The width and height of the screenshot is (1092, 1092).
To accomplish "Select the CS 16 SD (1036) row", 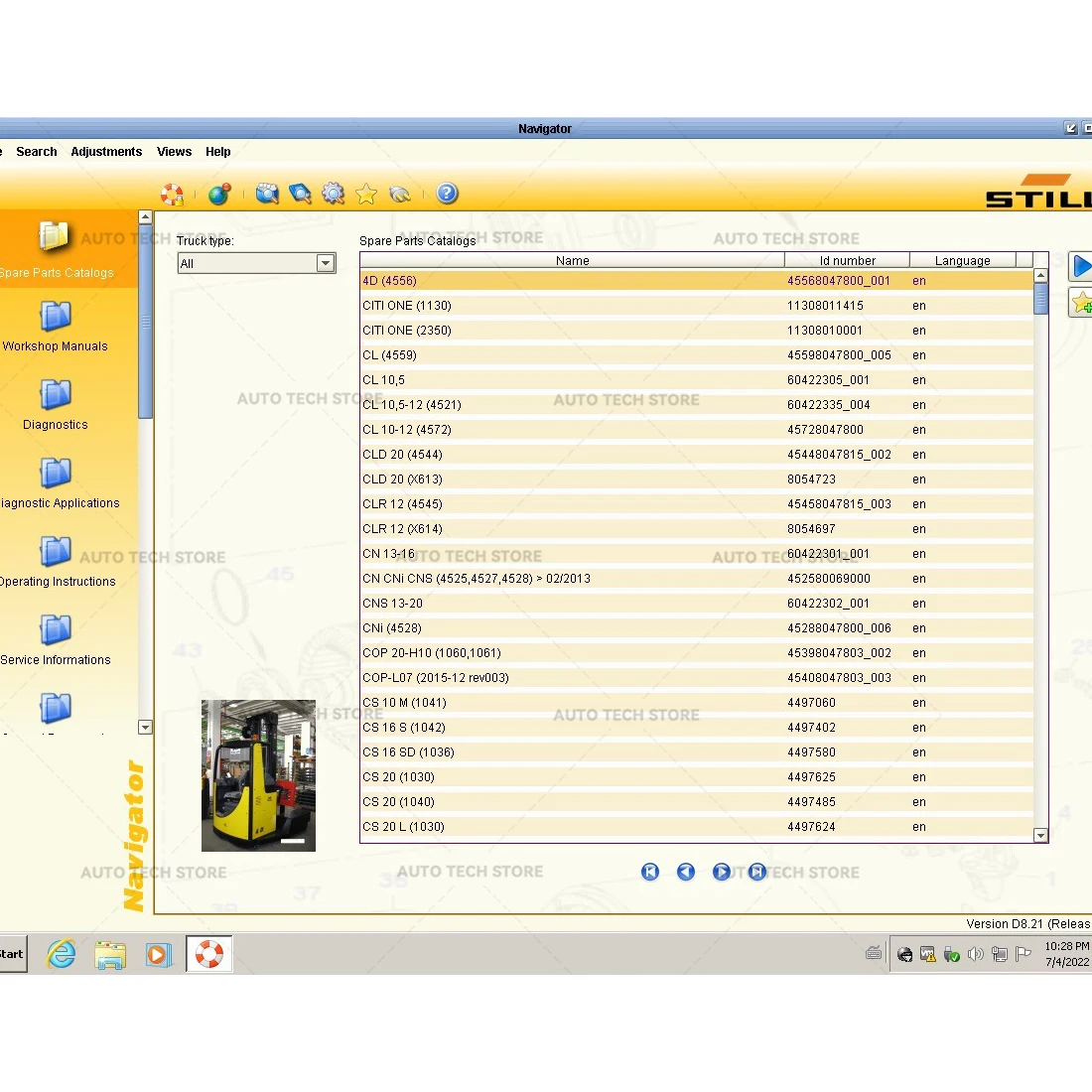I will point(697,752).
